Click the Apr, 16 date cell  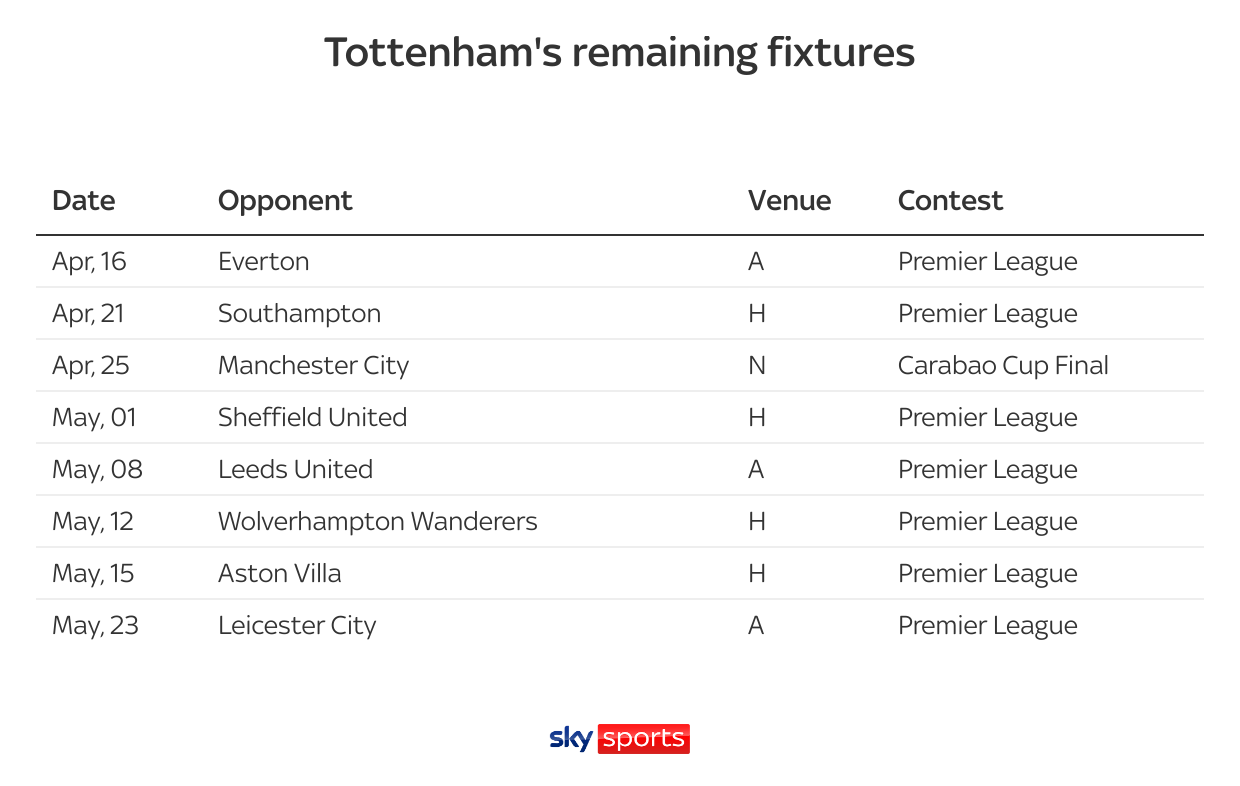pyautogui.click(x=90, y=262)
